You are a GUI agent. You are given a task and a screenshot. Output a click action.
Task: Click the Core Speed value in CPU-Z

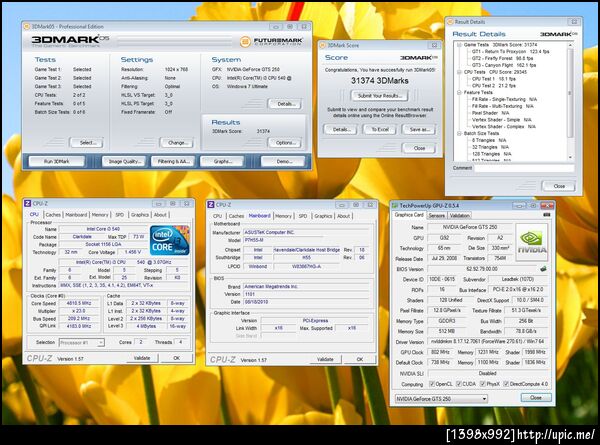click(x=78, y=303)
